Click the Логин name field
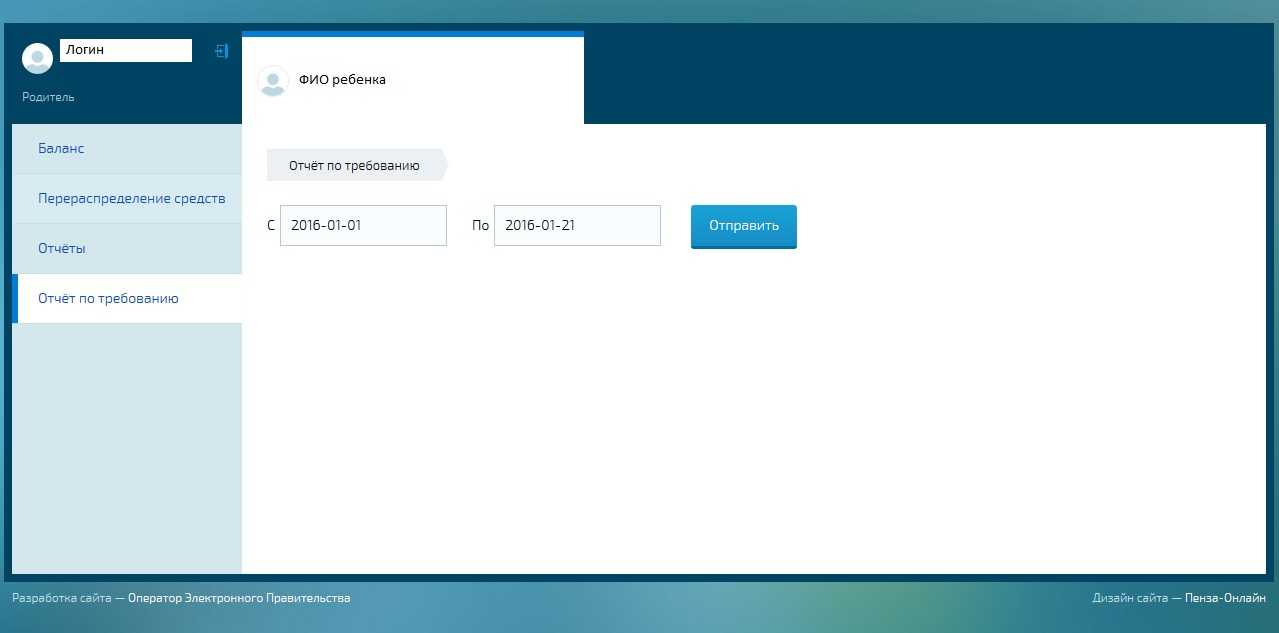 click(126, 50)
